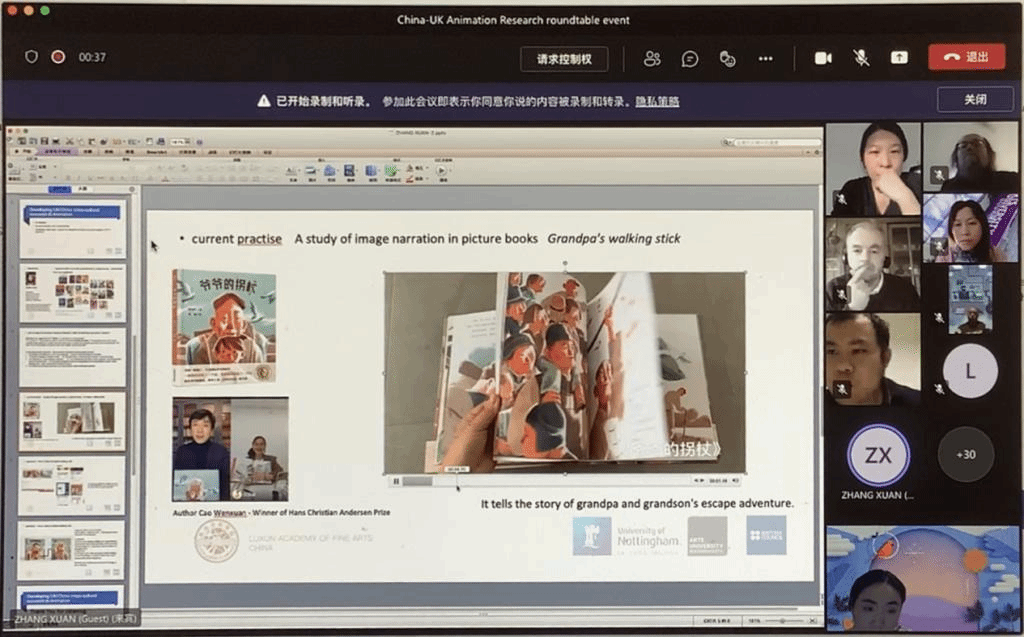Select the ZX ZHANG XUAN avatar
Viewport: 1024px width, 637px height.
coord(878,455)
